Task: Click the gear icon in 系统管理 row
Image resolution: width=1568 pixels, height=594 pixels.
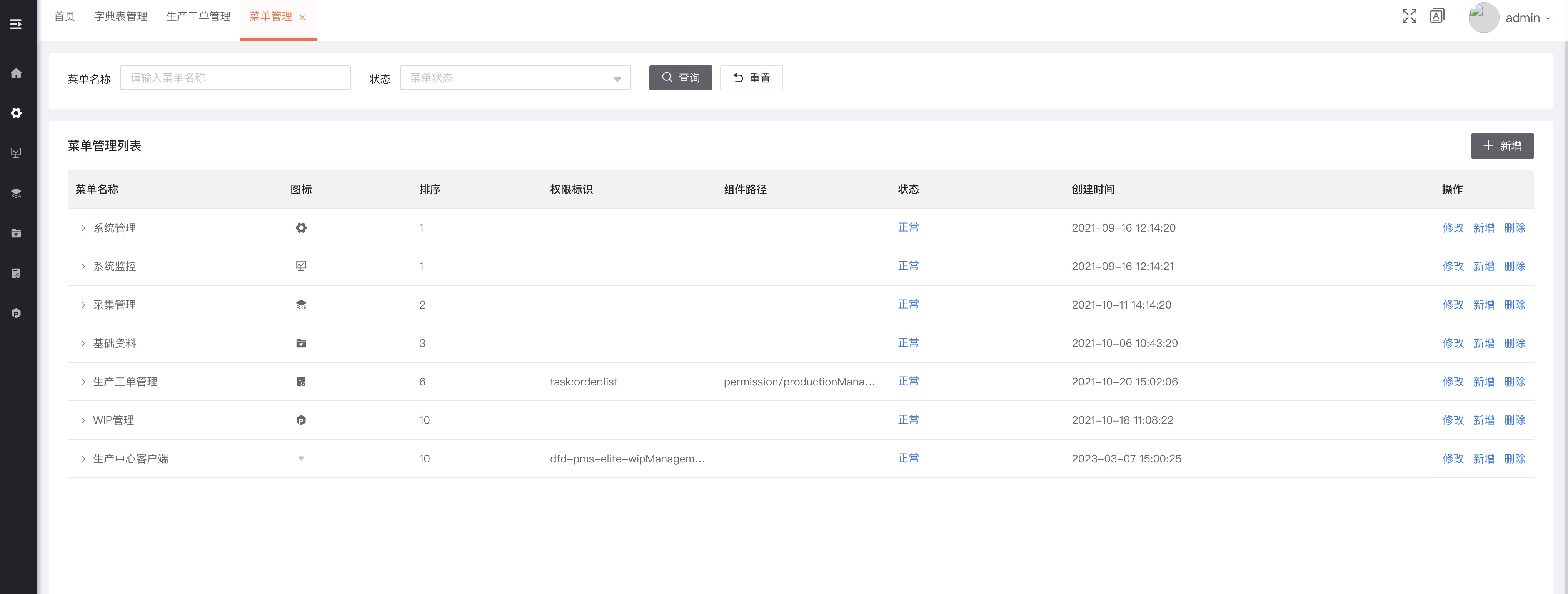Action: tap(301, 228)
